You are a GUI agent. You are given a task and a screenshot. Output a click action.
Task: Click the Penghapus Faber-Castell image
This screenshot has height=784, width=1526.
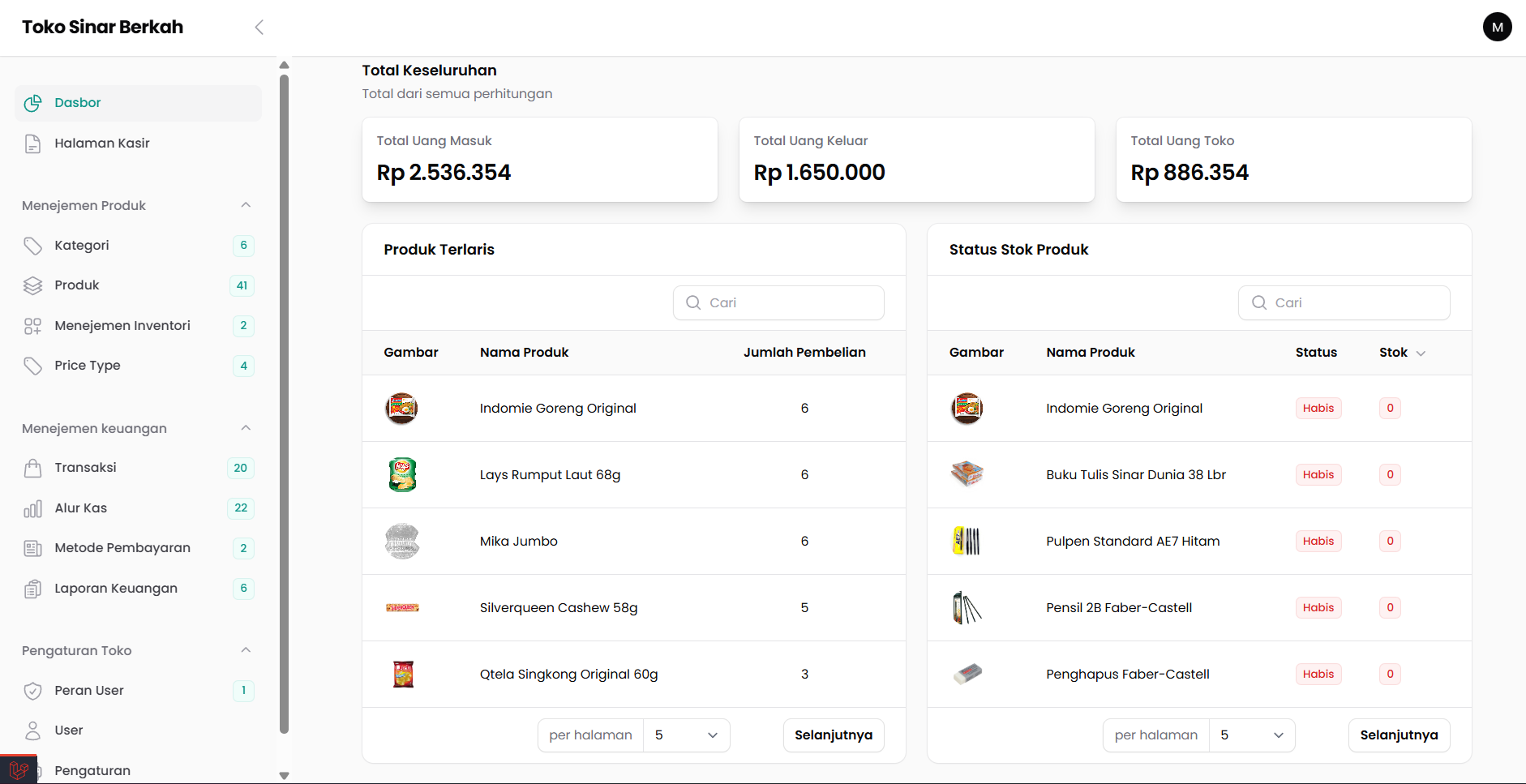tap(967, 674)
